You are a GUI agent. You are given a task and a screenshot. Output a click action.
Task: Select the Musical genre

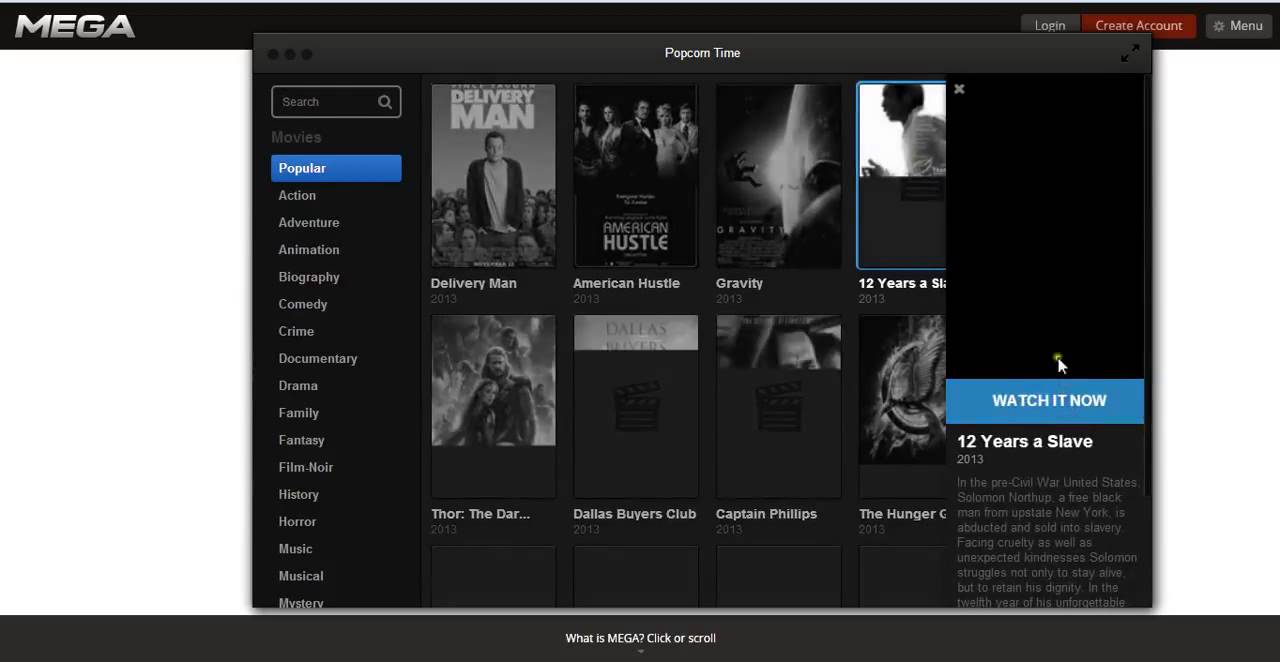pos(301,576)
